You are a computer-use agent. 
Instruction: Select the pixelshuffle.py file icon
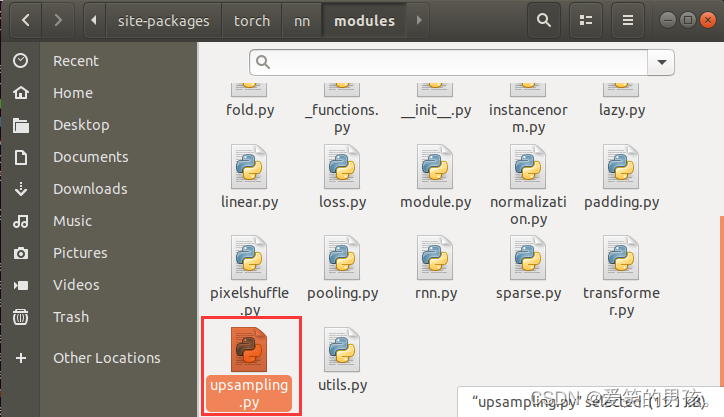[249, 258]
